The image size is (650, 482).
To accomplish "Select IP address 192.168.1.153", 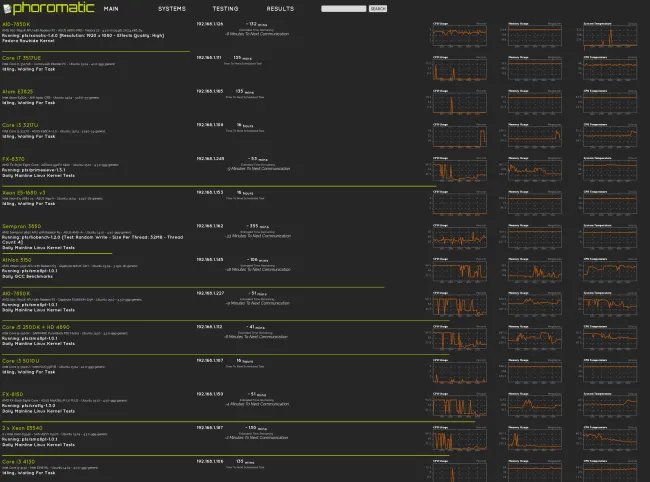I will coord(210,192).
